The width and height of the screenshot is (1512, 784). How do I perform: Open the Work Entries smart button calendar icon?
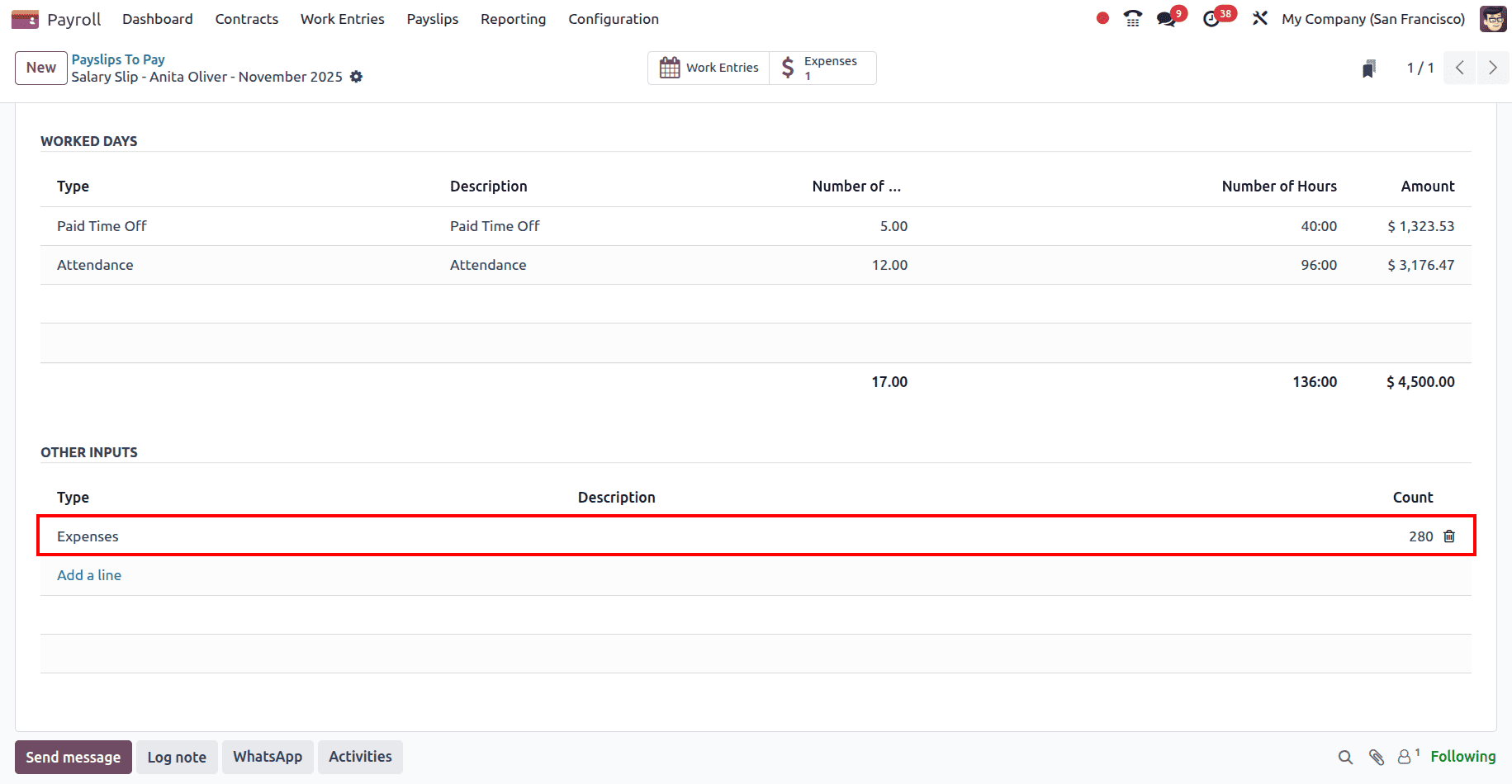[670, 67]
